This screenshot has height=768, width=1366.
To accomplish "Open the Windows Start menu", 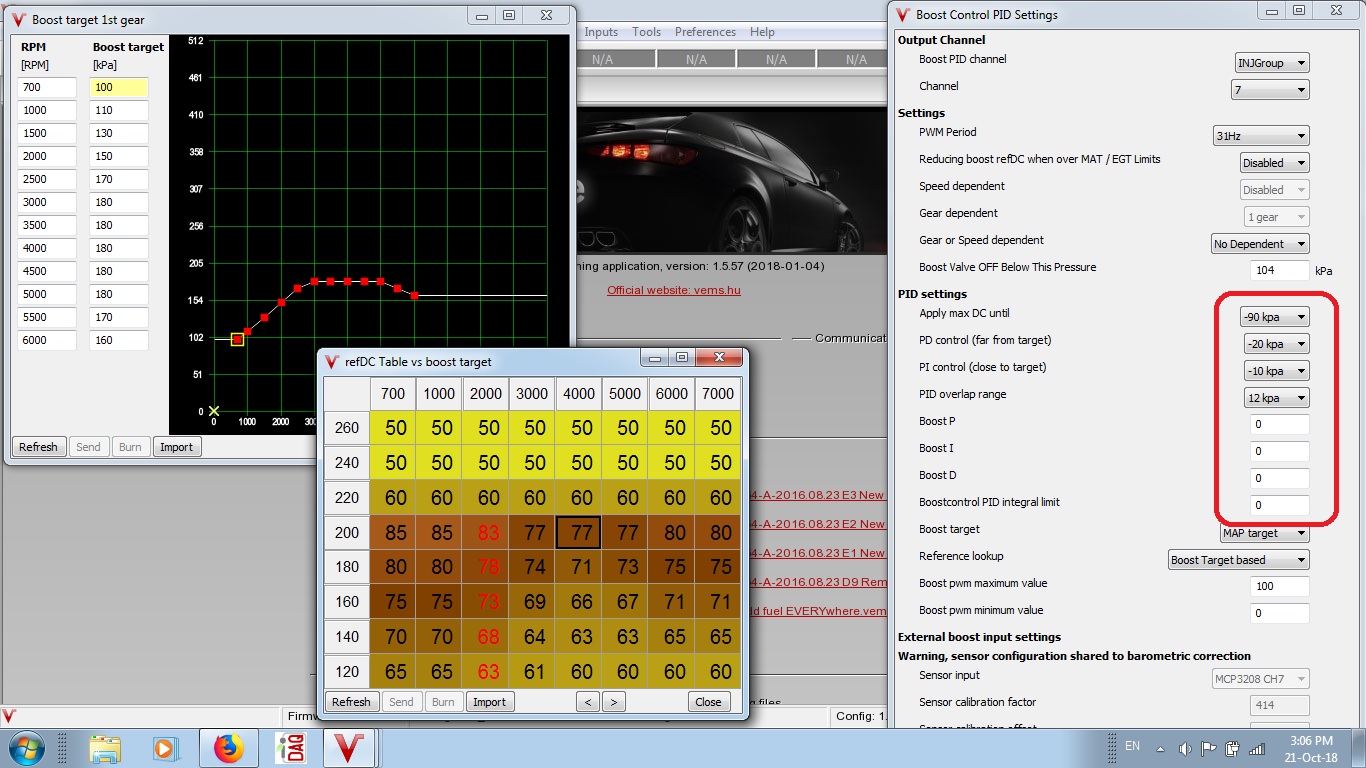I will (24, 748).
